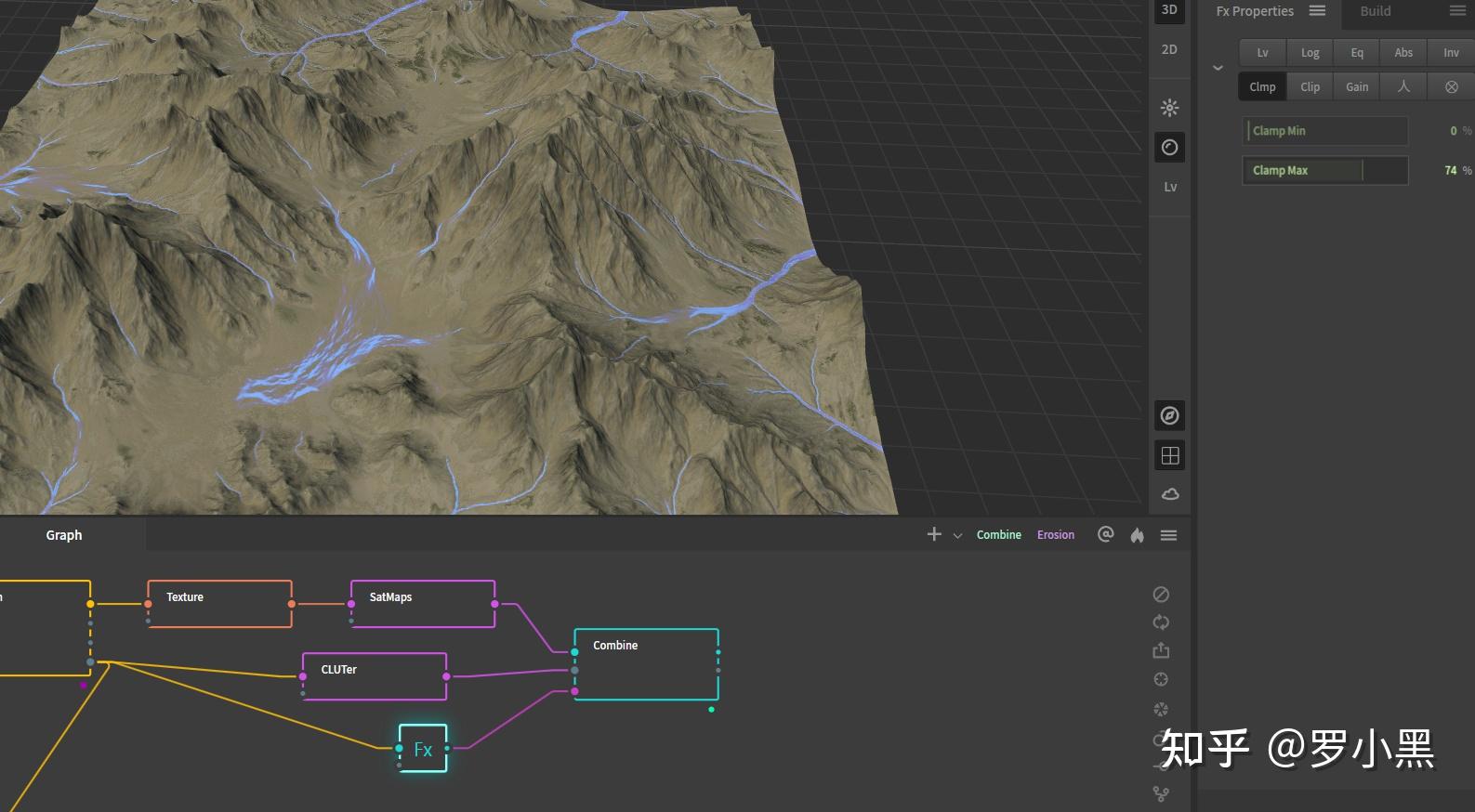Open the Fx Properties panel hamburger menu
Image resolution: width=1475 pixels, height=812 pixels.
1317,11
